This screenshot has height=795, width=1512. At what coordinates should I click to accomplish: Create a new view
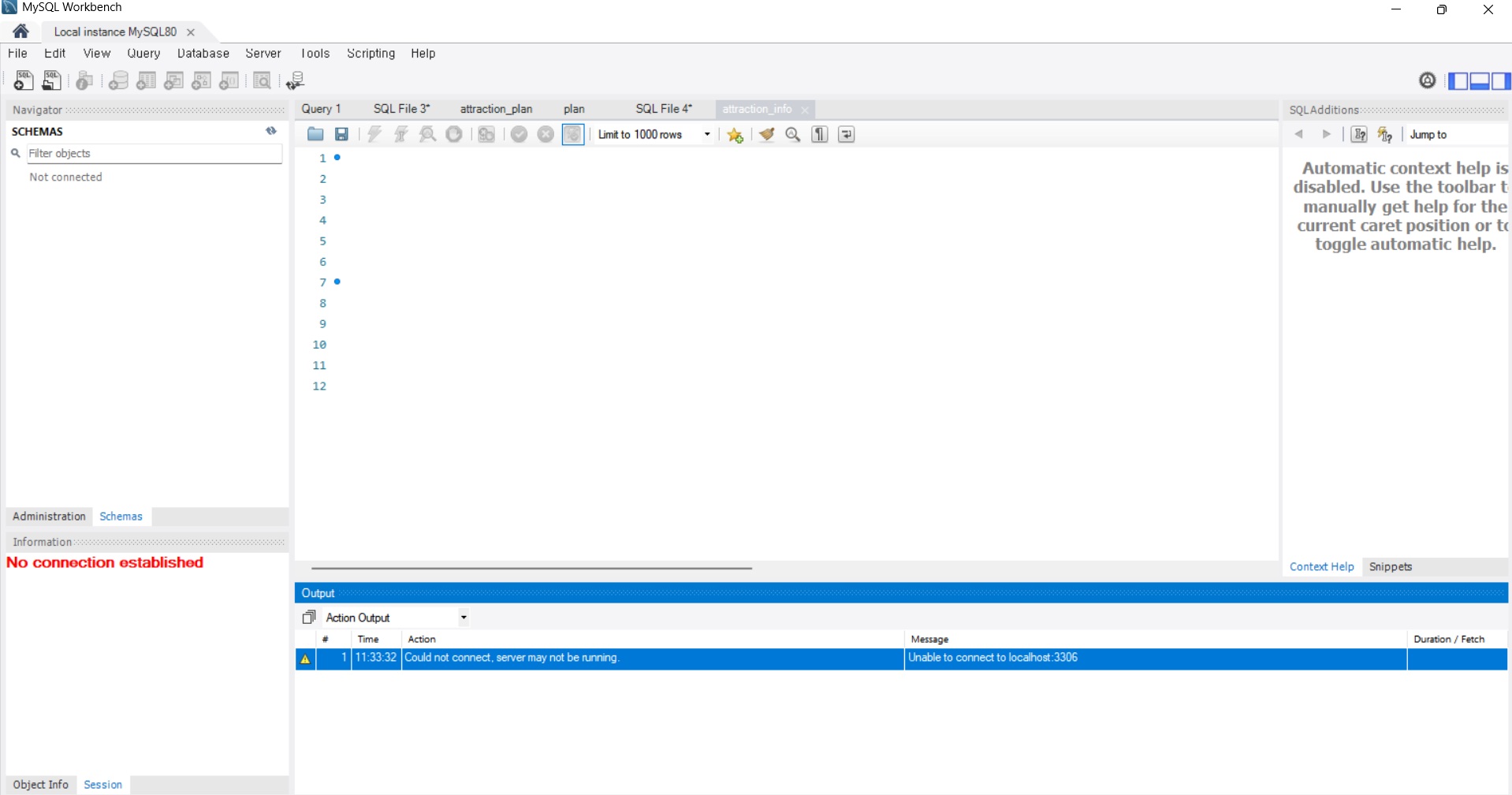pyautogui.click(x=173, y=80)
